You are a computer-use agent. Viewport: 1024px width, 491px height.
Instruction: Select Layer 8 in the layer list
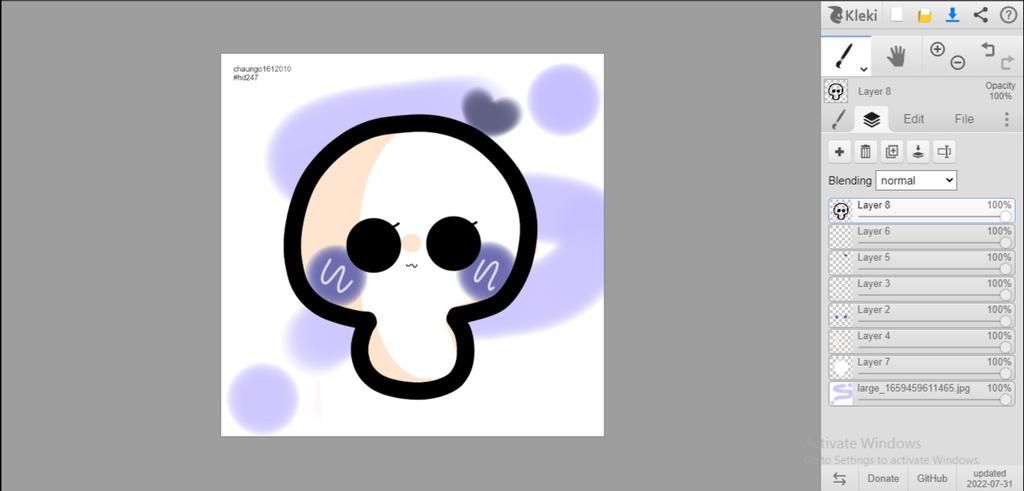point(921,211)
